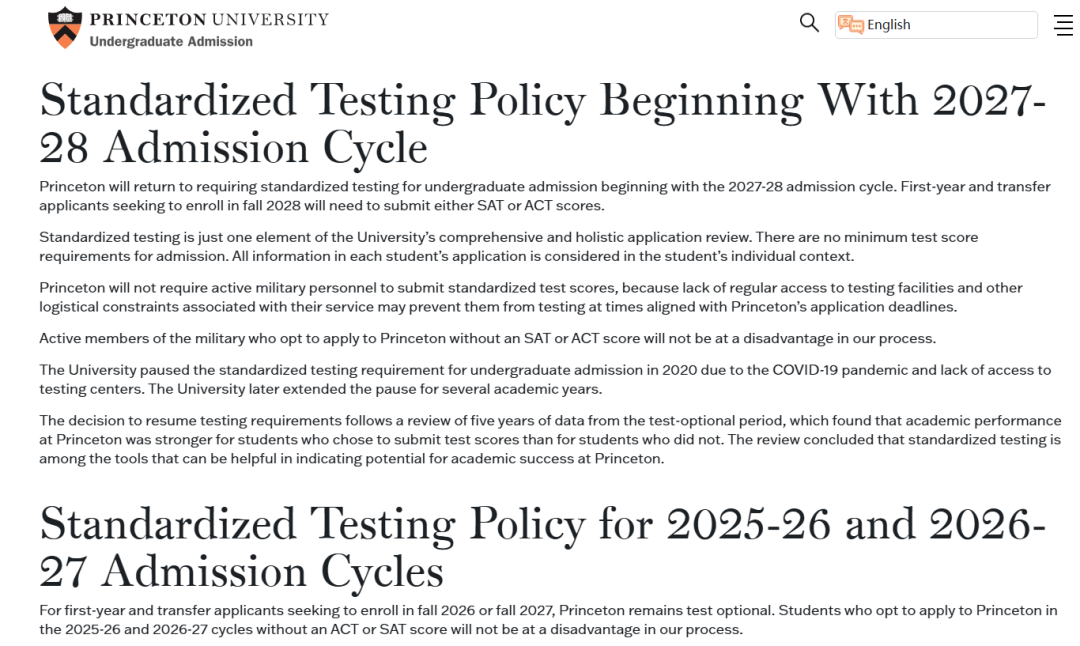Click the paragraph about active military personnel

click(x=530, y=297)
